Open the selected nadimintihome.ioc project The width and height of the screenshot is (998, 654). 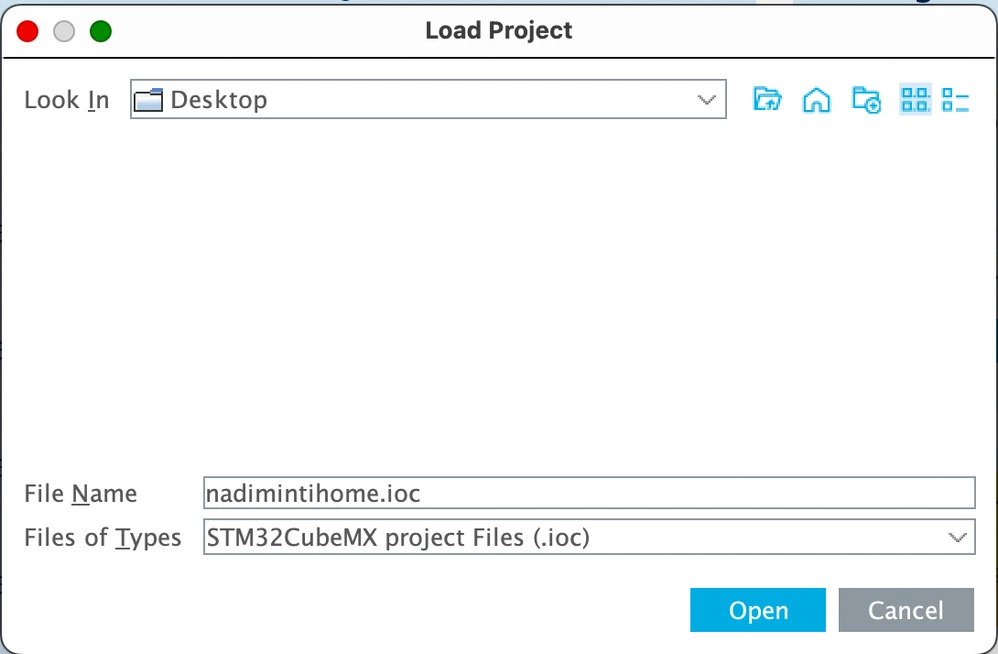758,610
